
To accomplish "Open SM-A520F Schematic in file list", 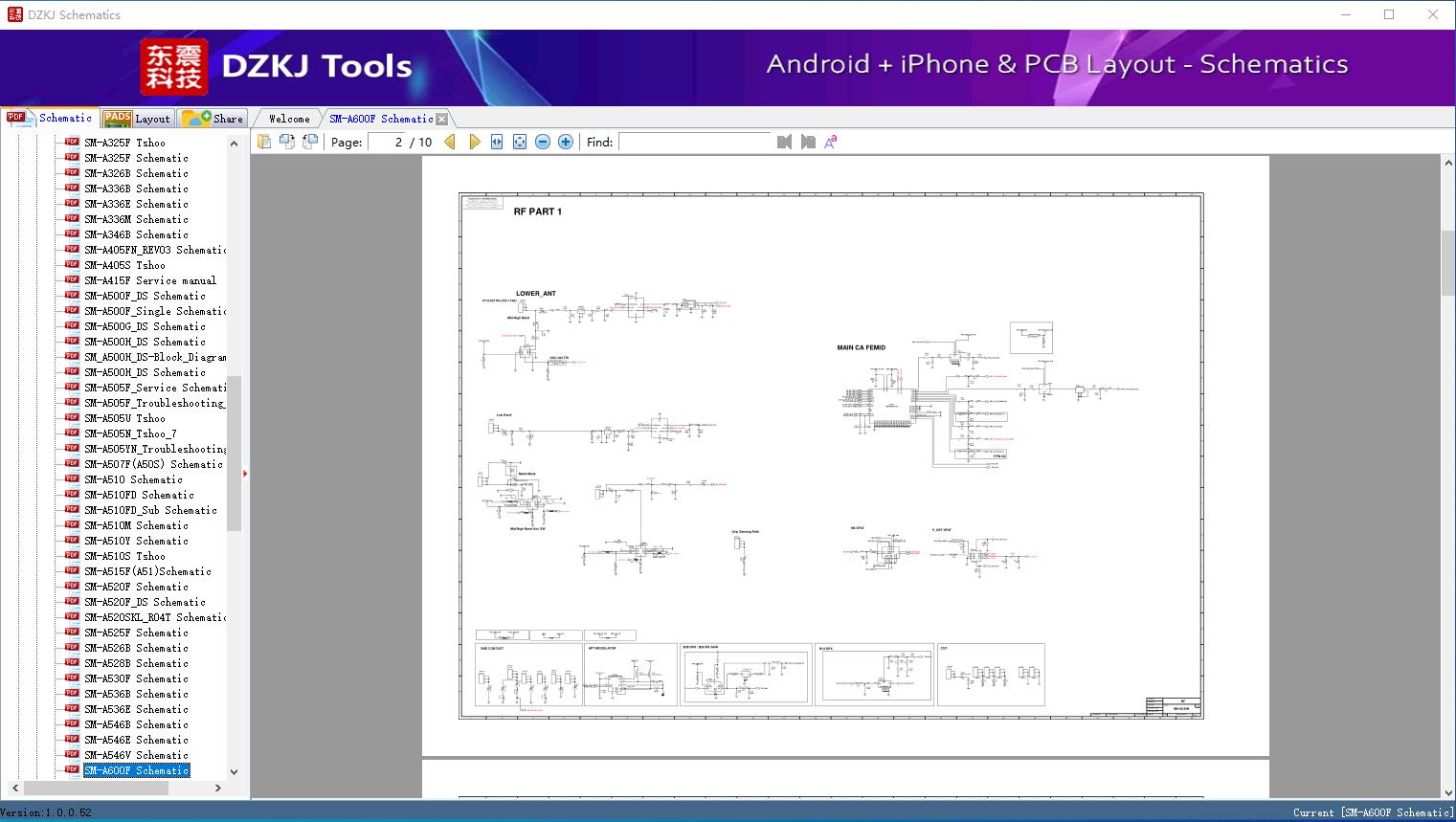I will (136, 587).
